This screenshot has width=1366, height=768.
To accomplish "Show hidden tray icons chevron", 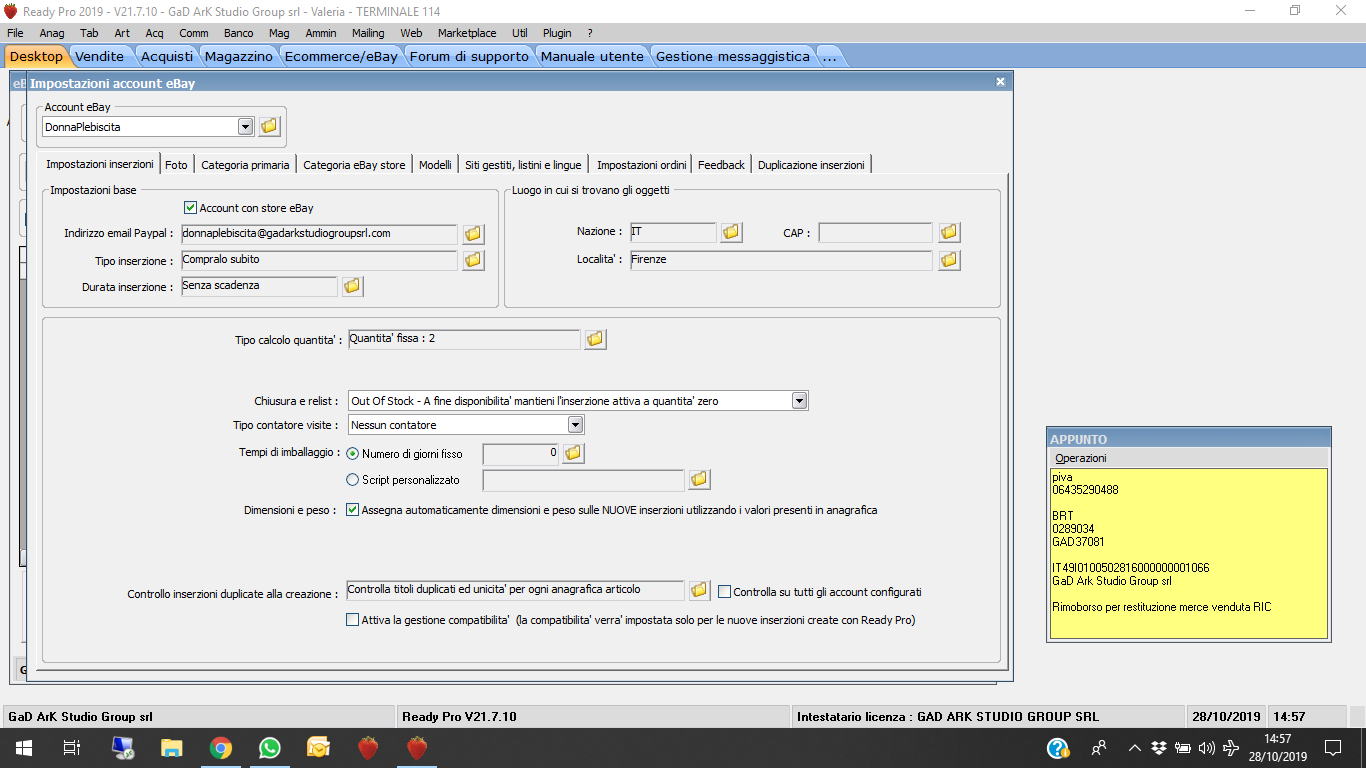I will 1134,748.
